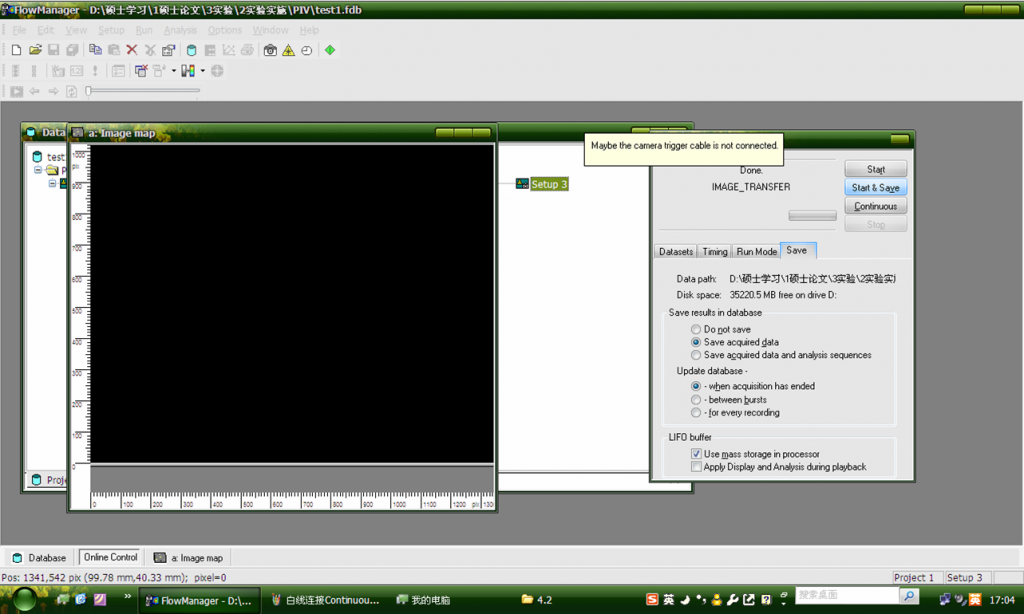This screenshot has height=614, width=1024.
Task: Click the rainbow color map icon
Action: click(188, 71)
